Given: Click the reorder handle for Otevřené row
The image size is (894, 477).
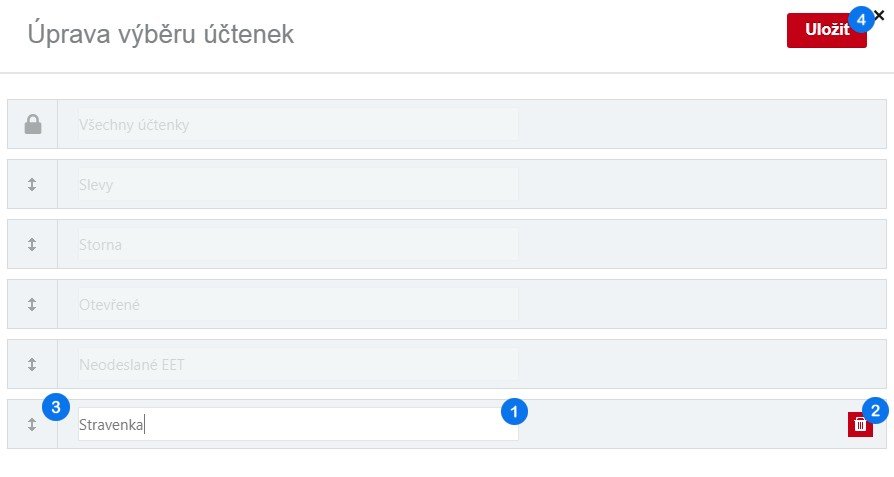Looking at the screenshot, I should [x=32, y=304].
